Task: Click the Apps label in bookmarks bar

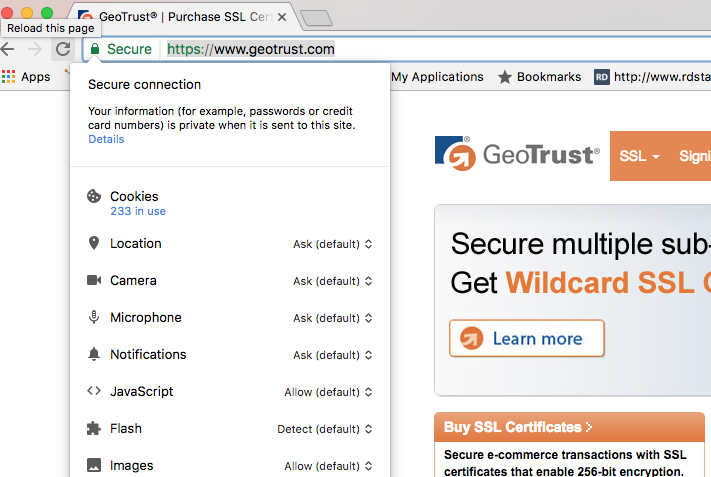Action: point(36,77)
